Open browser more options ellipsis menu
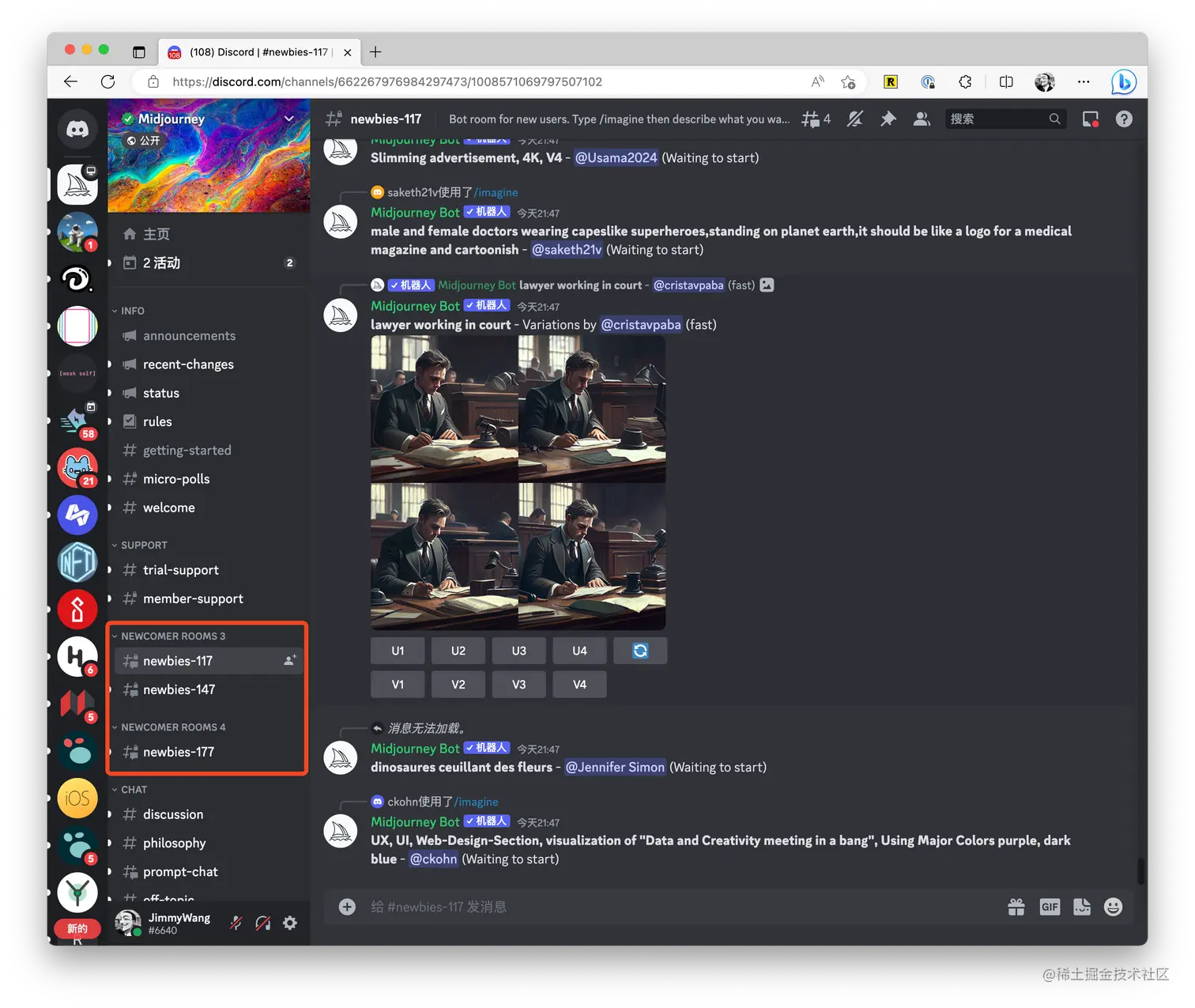1195x1008 pixels. click(x=1084, y=81)
